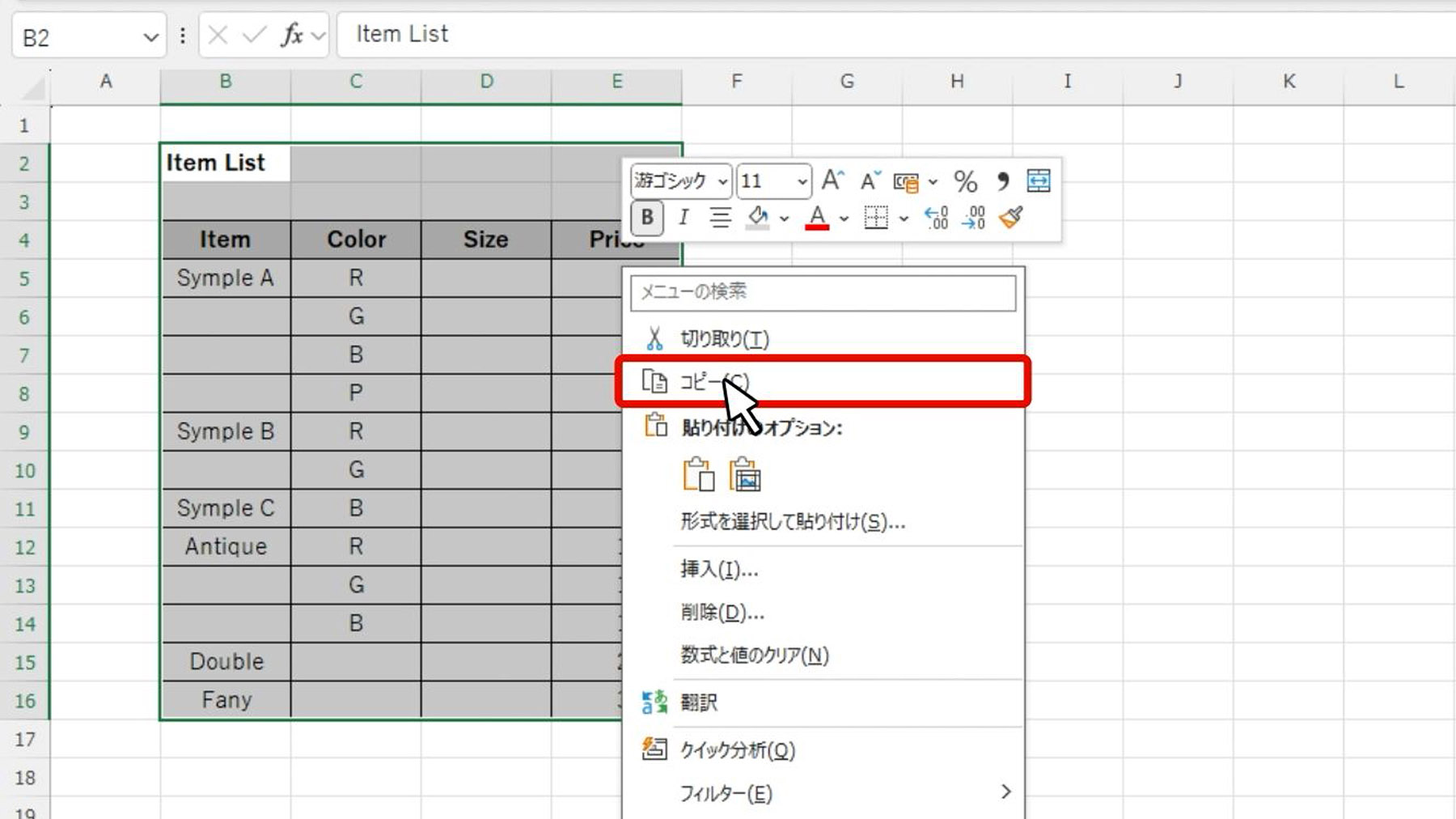The width and height of the screenshot is (1456, 819).
Task: Open the font name dropdown
Action: 722,181
